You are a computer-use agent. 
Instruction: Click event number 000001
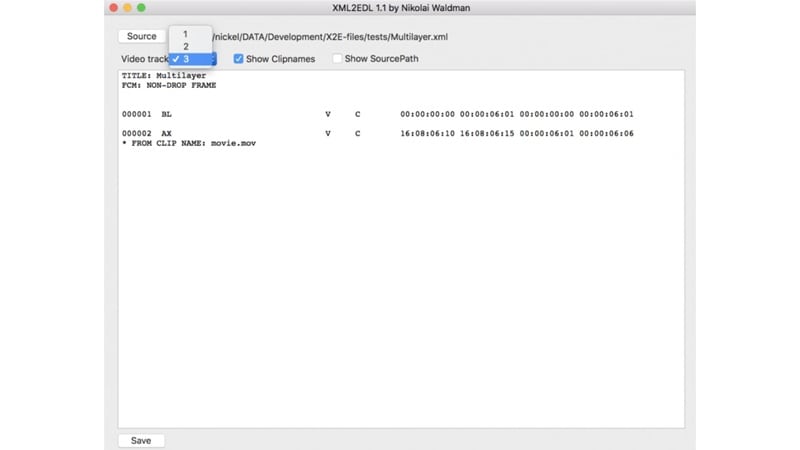pos(136,114)
